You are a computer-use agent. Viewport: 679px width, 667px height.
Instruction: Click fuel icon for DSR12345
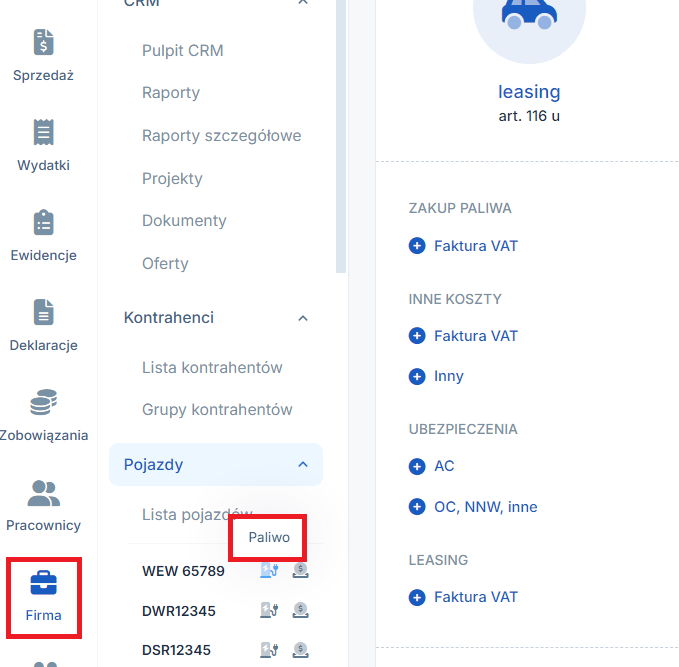click(x=269, y=650)
